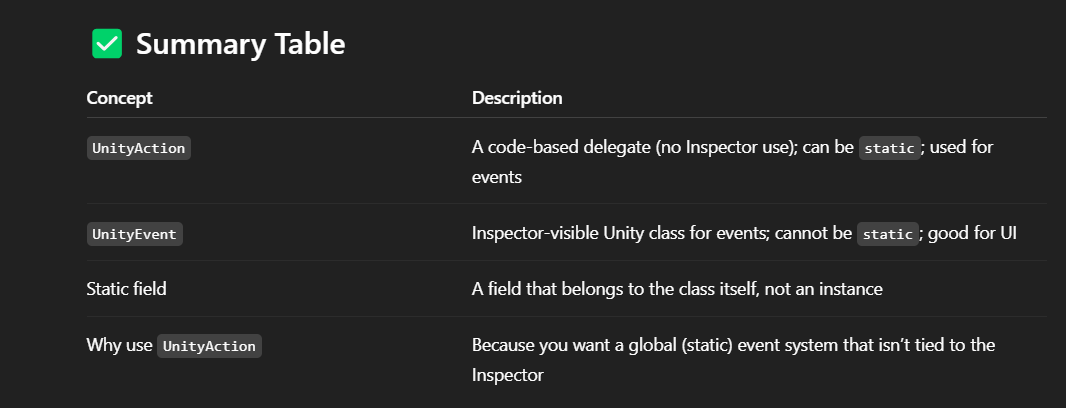Click the Description column header
The image size is (1066, 408).
517,98
